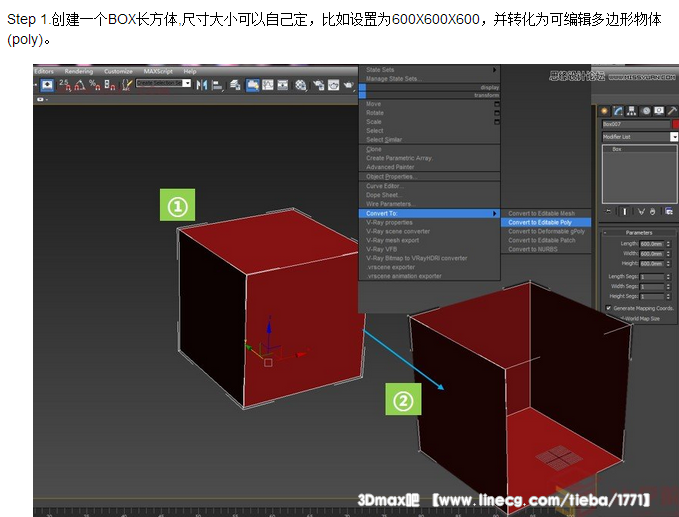This screenshot has height=517, width=679.
Task: Click the Render Production teapot icon
Action: [x=349, y=85]
